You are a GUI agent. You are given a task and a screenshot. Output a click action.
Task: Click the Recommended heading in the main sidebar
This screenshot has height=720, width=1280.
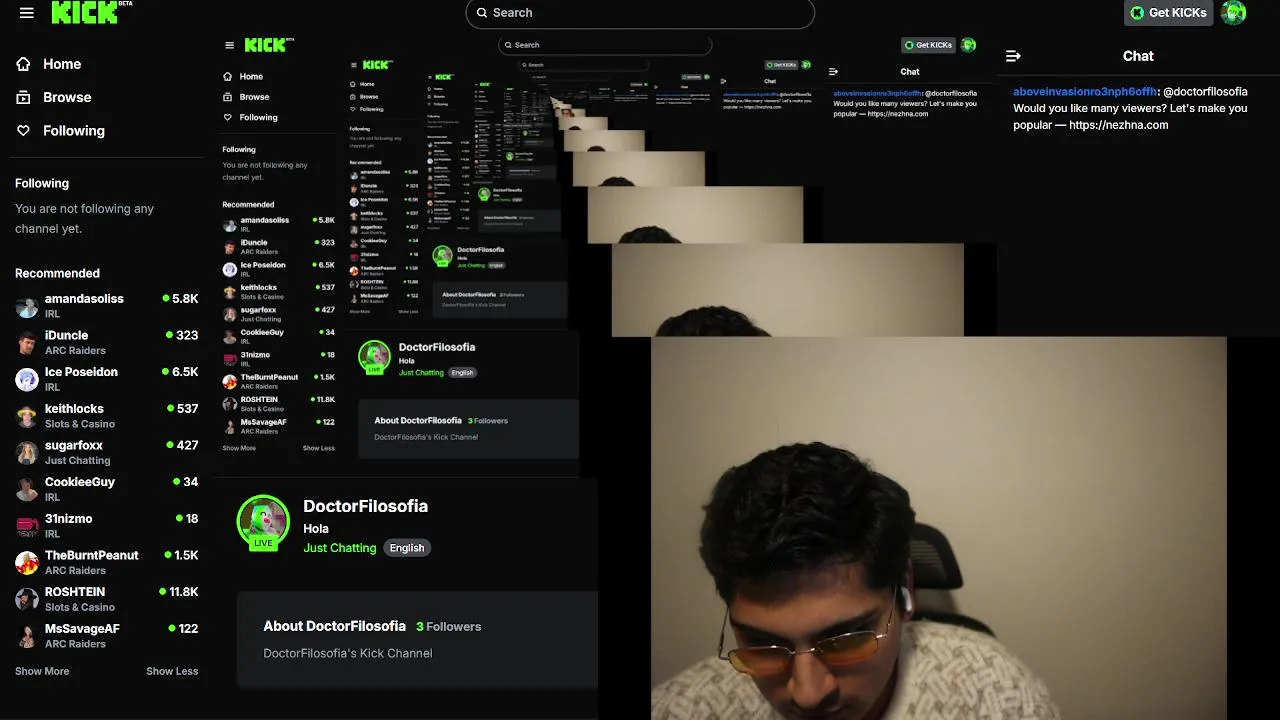tap(57, 273)
